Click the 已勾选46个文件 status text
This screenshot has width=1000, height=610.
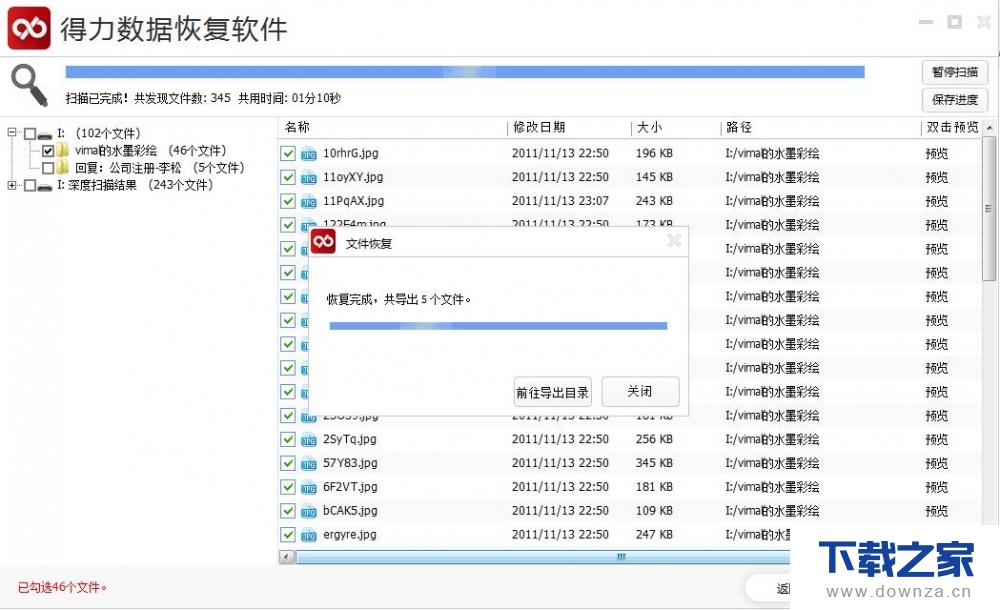[62, 588]
